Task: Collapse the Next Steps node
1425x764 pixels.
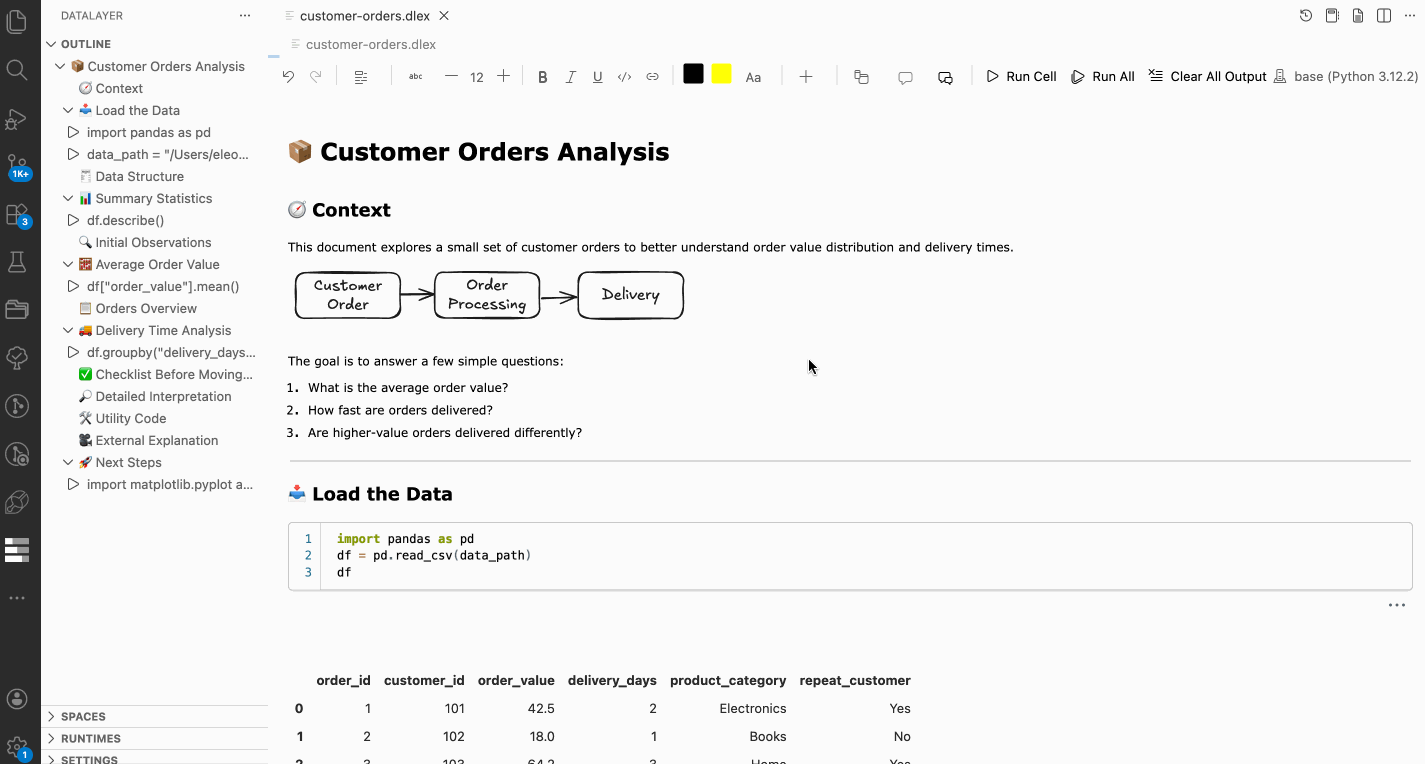Action: [x=68, y=462]
